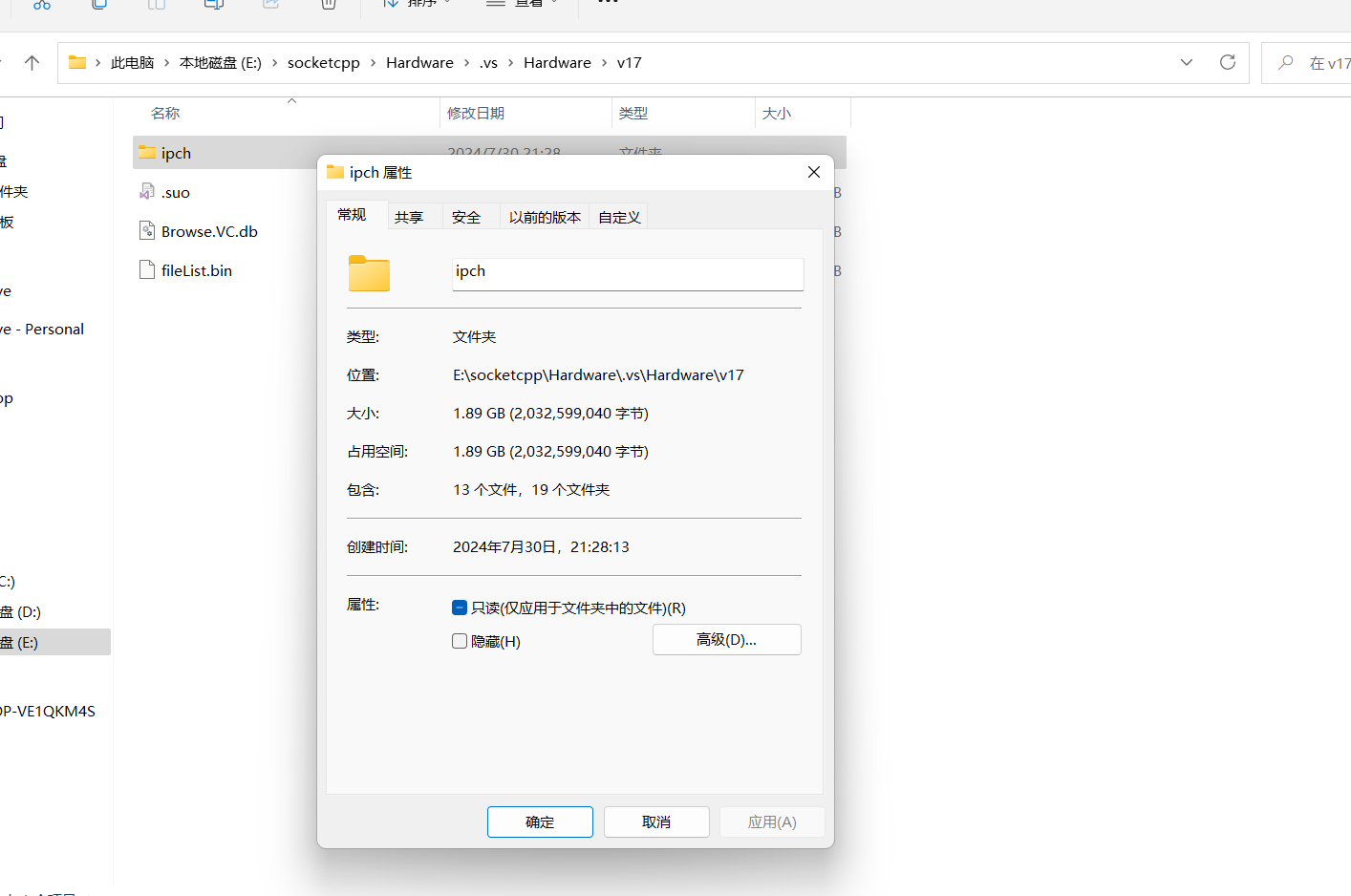Click the 取消 button
The height and width of the screenshot is (896, 1351).
point(656,821)
